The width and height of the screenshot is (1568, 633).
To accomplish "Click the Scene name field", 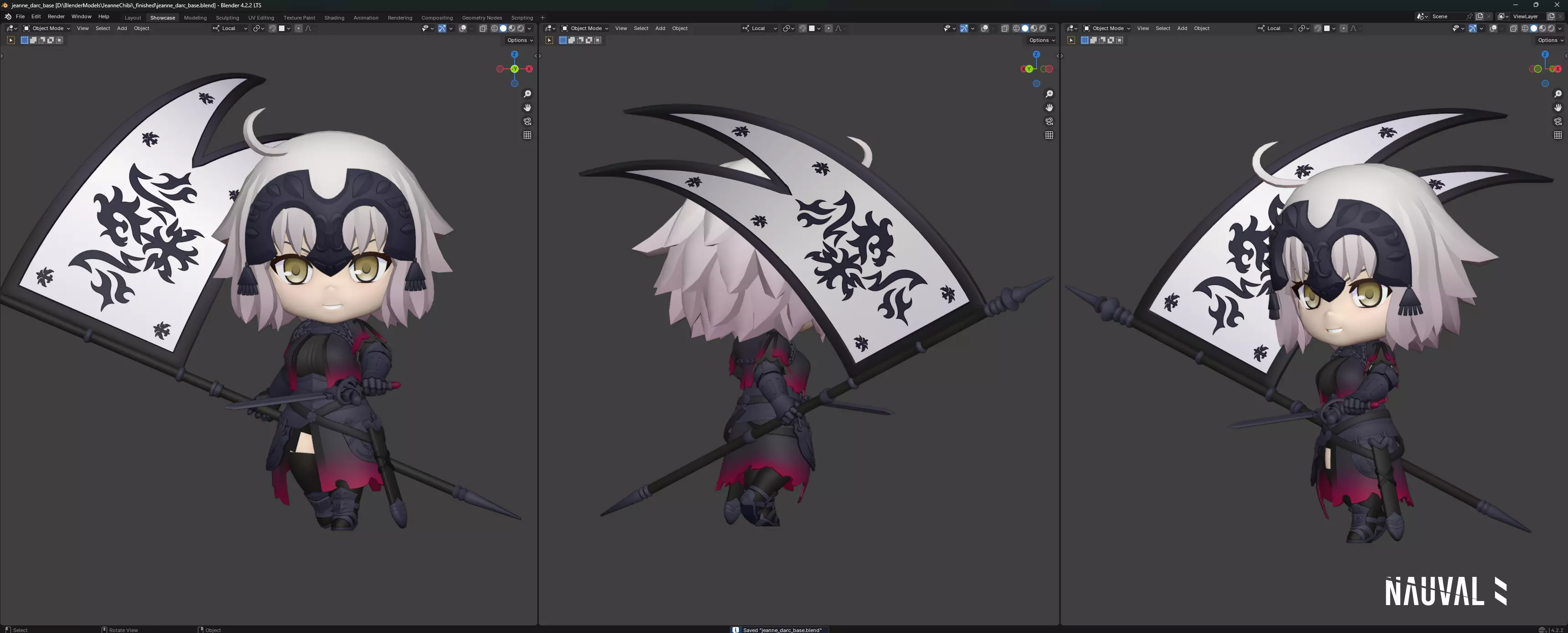I will pyautogui.click(x=1447, y=16).
